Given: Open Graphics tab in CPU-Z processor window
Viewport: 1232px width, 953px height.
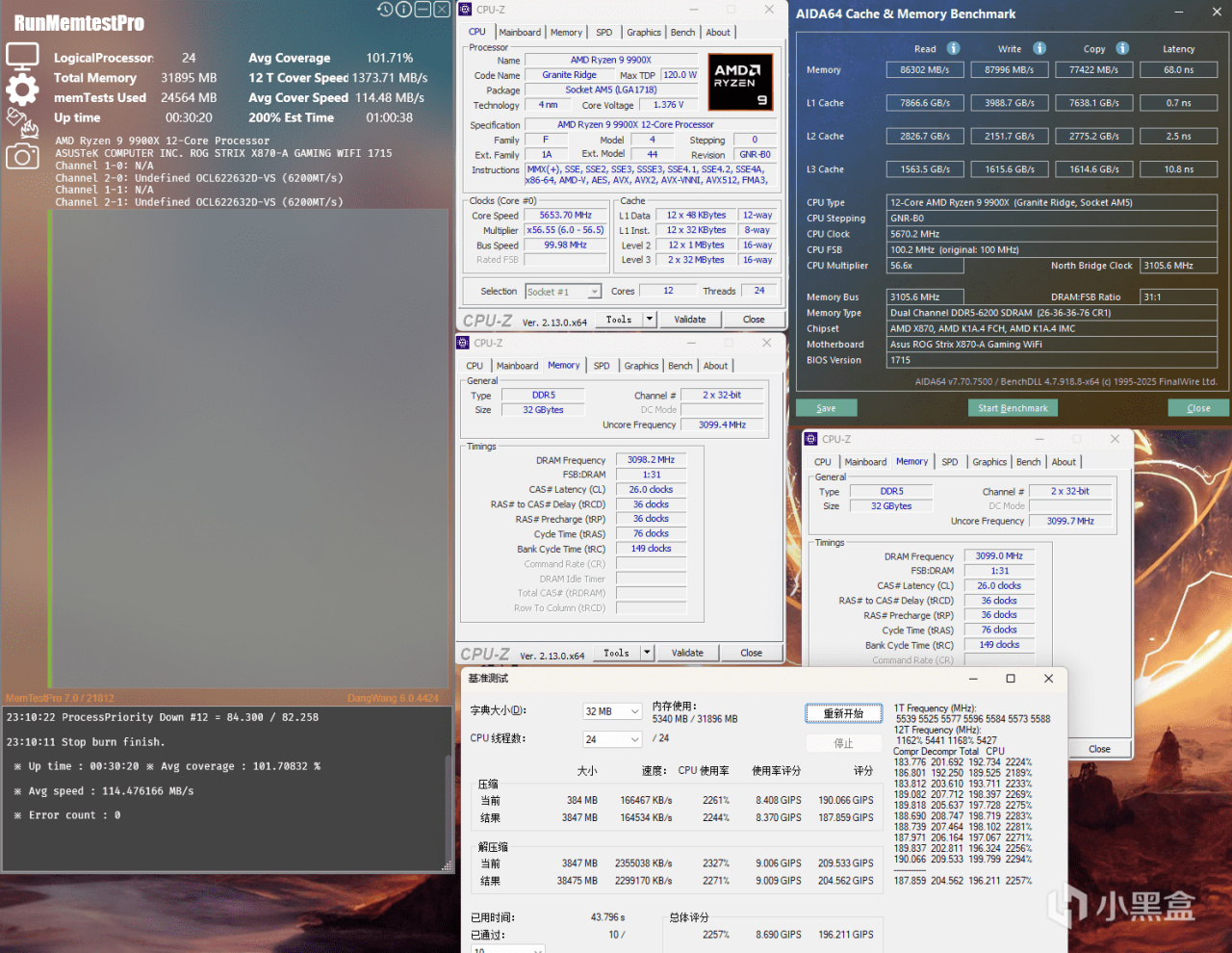Looking at the screenshot, I should click(x=644, y=33).
